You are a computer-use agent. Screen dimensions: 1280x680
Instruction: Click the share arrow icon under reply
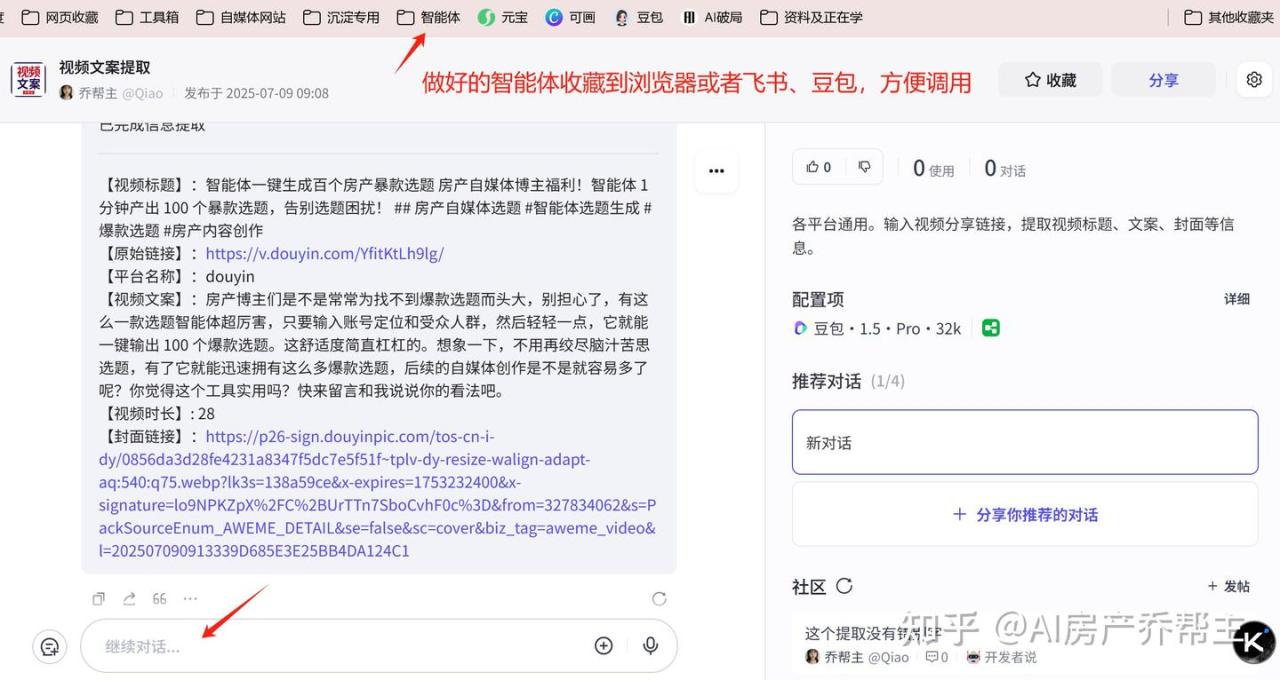pos(129,599)
